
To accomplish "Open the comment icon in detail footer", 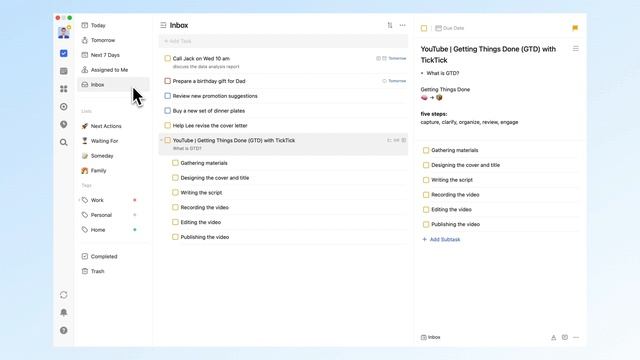I will point(564,338).
